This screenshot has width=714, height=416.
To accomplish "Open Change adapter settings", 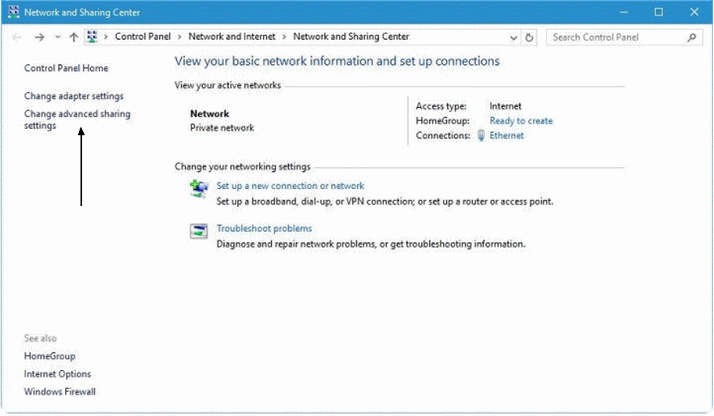I will click(74, 96).
